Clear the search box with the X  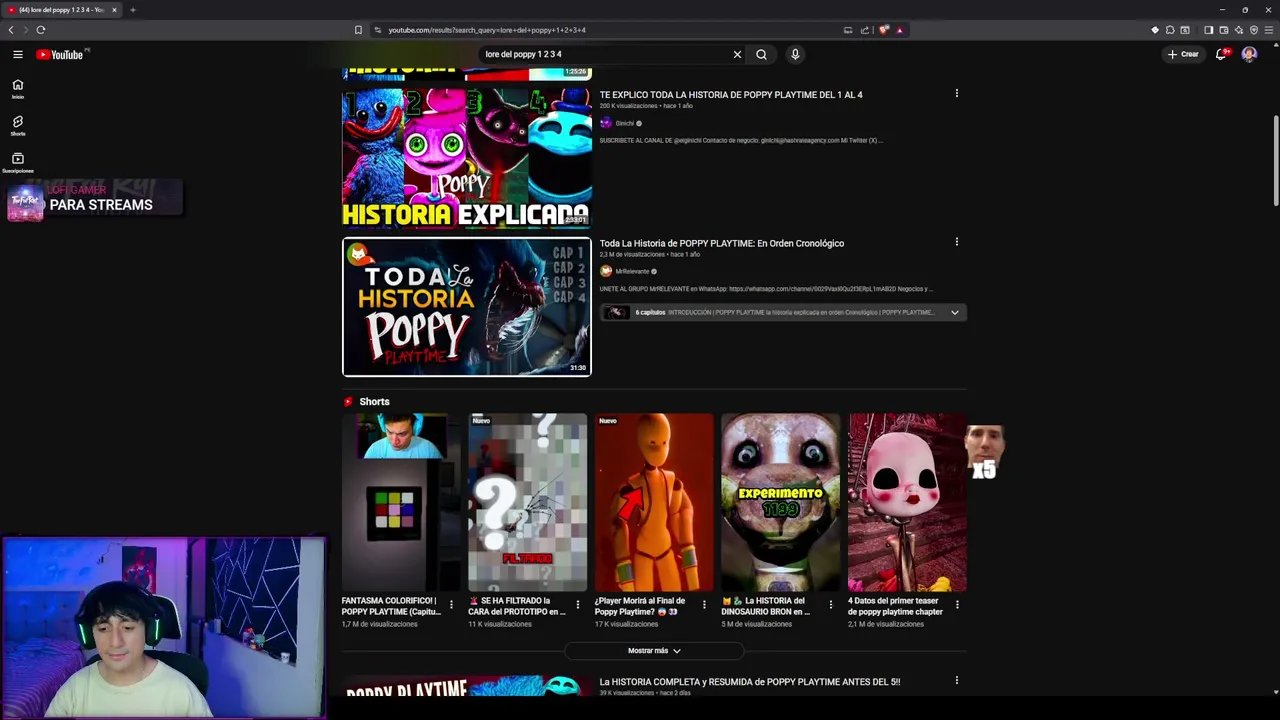737,54
